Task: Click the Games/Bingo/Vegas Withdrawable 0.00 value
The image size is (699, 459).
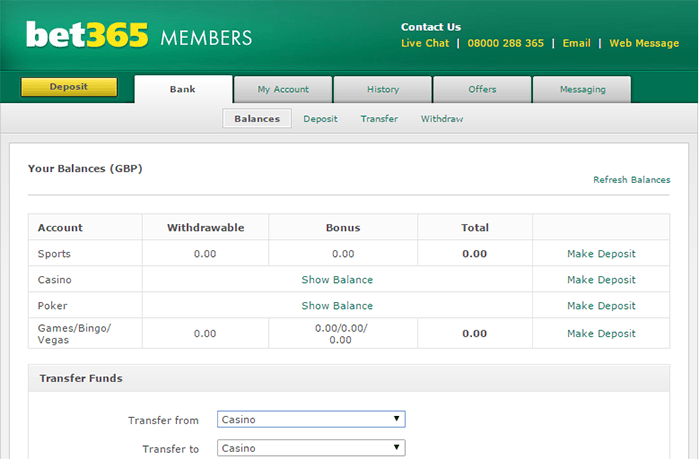Action: 205,333
